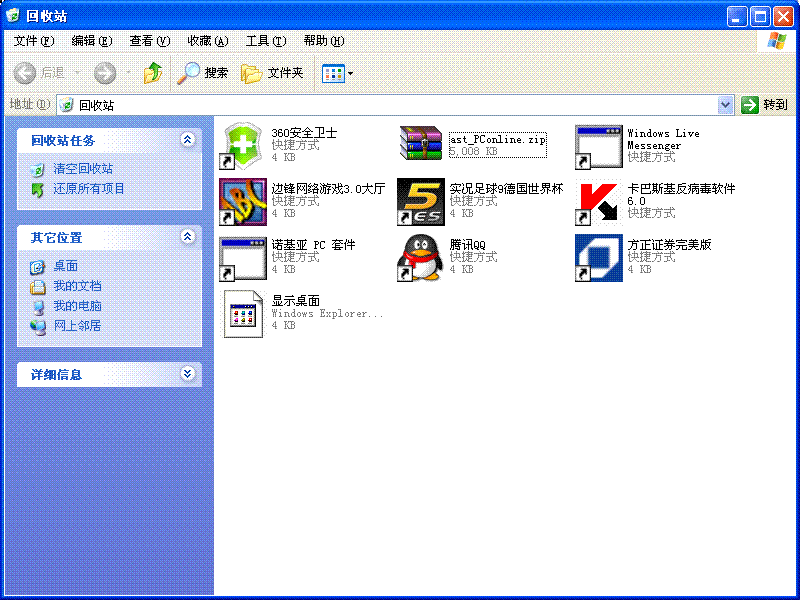Viewport: 800px width, 600px height.
Task: Select the 实况足球9德国世界杯 name text
Action: coord(506,189)
